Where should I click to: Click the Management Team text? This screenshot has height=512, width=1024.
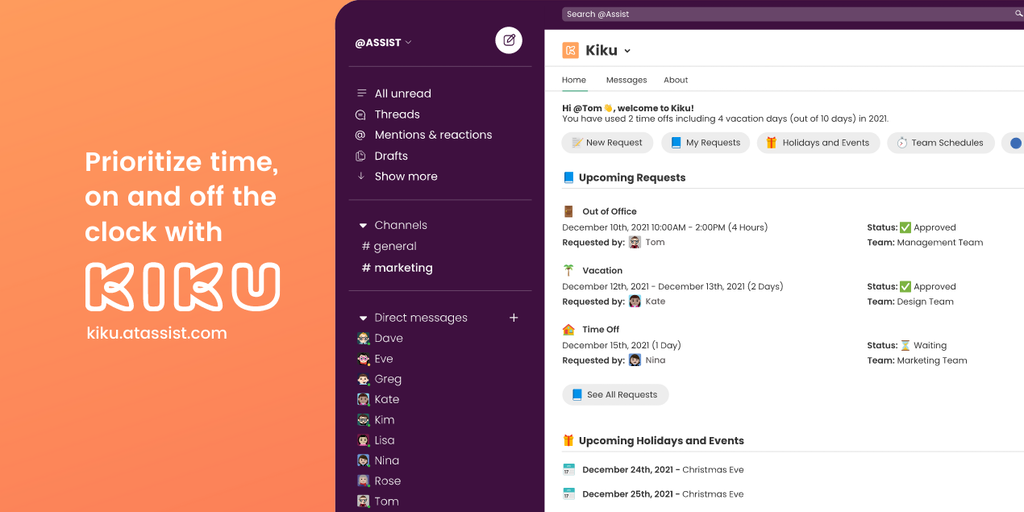point(940,242)
